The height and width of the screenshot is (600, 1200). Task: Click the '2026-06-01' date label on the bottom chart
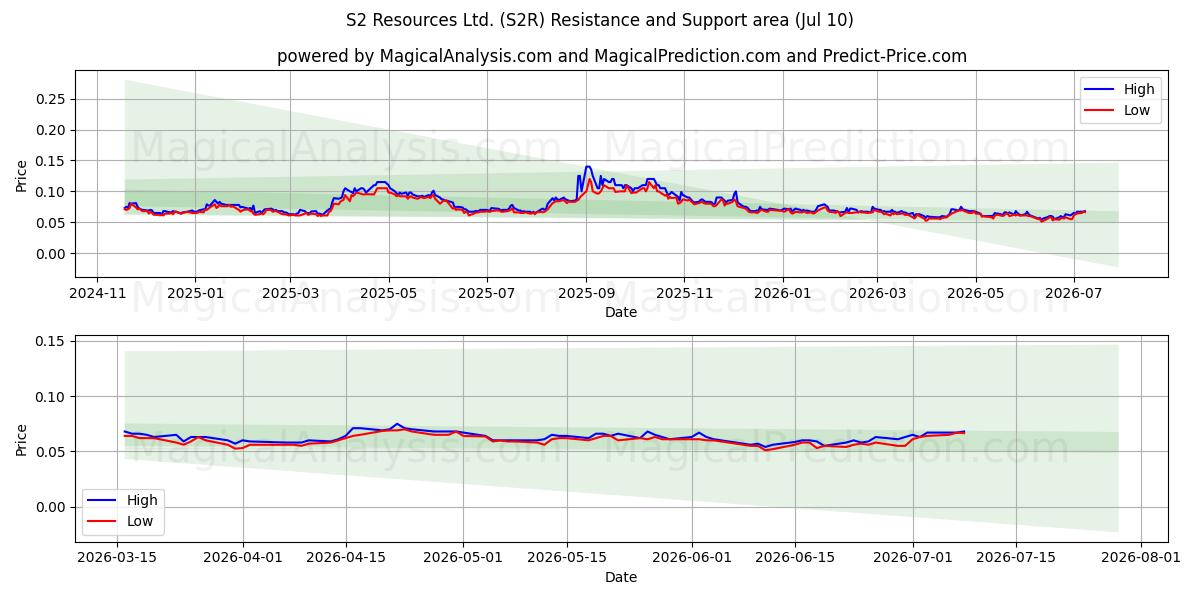[692, 559]
